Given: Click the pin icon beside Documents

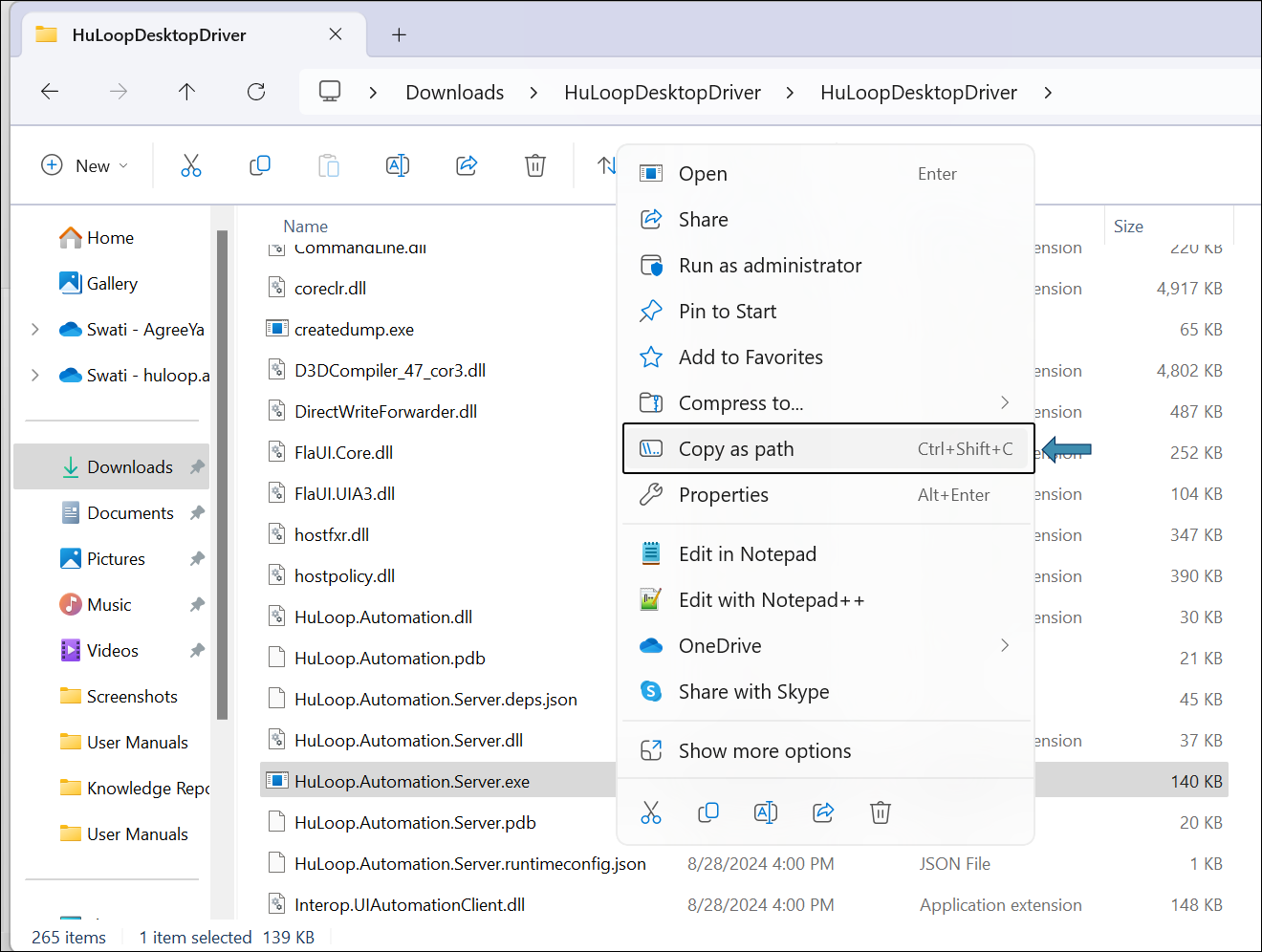Looking at the screenshot, I should click(197, 513).
